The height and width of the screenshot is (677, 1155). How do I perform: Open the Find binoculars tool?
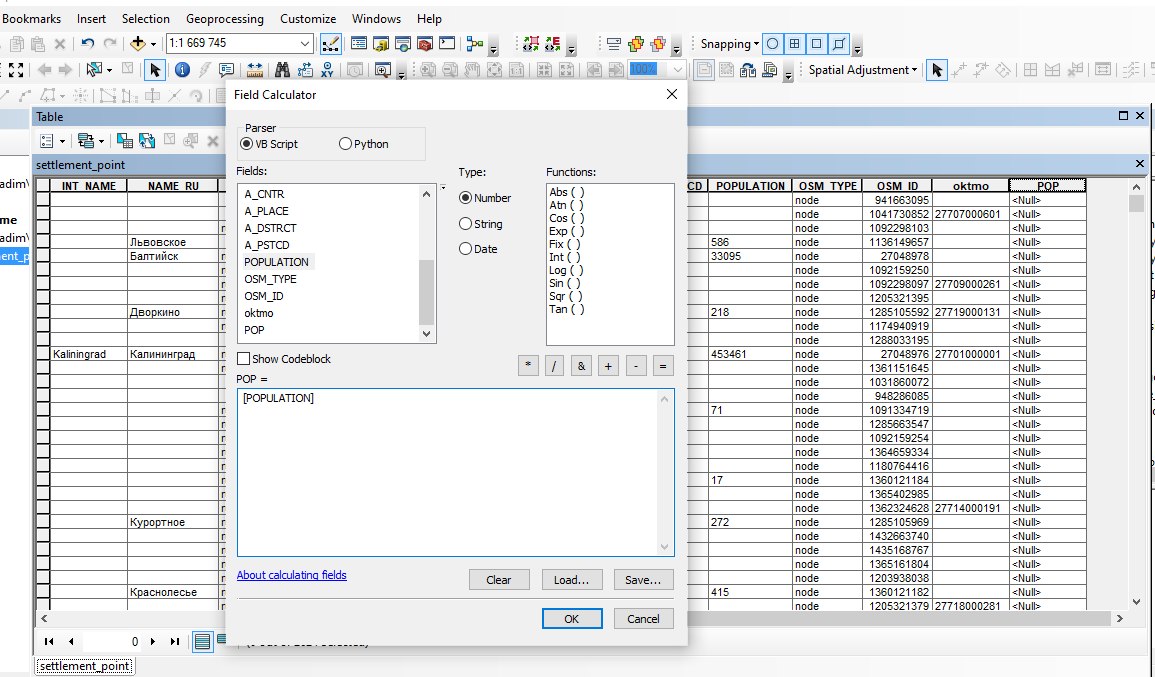click(282, 70)
